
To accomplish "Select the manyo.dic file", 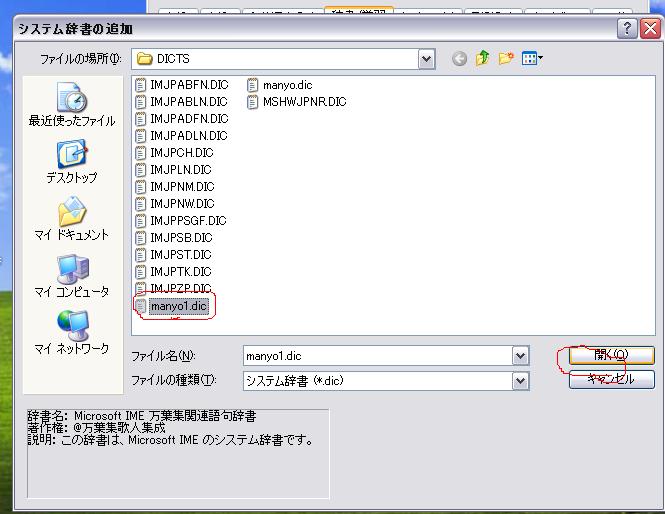I will pos(288,85).
